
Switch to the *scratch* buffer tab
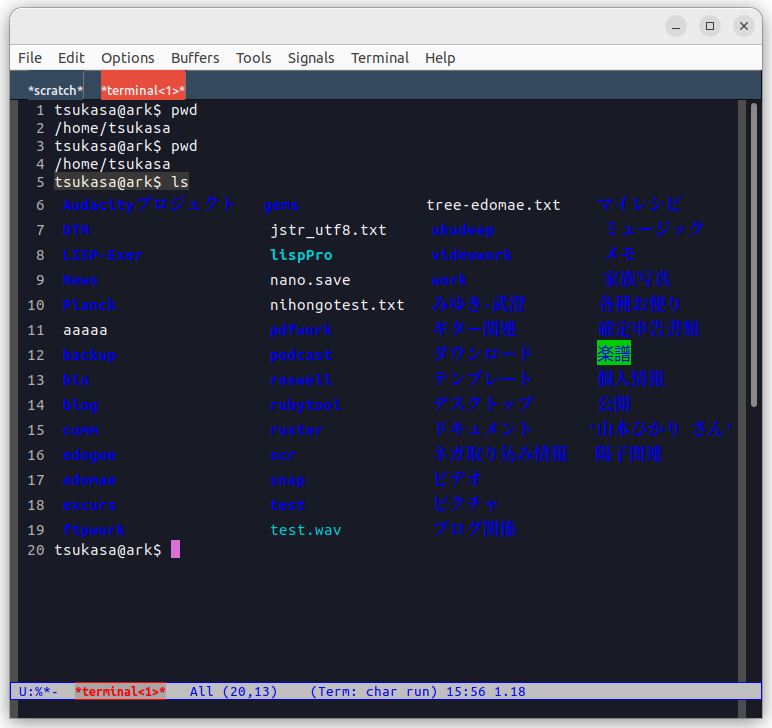tap(56, 91)
